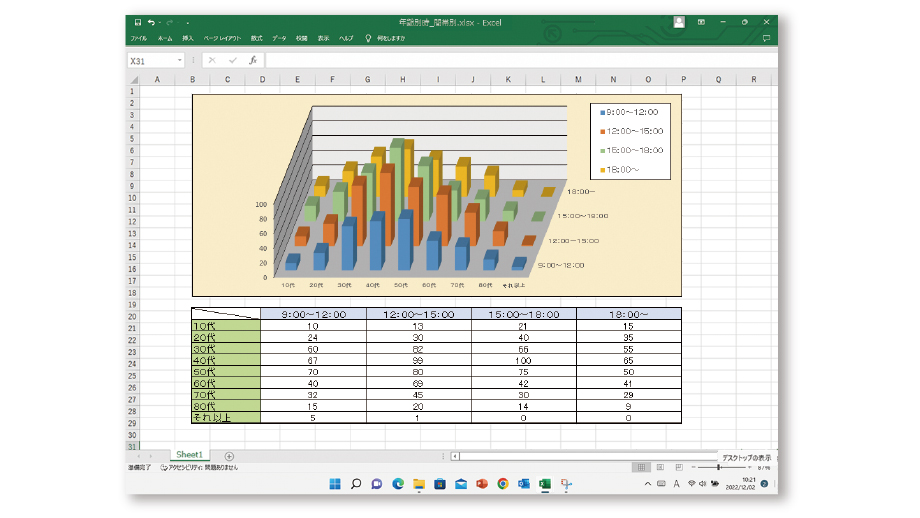Open File Explorer from taskbar
Viewport: 920px width, 518px height.
419,484
